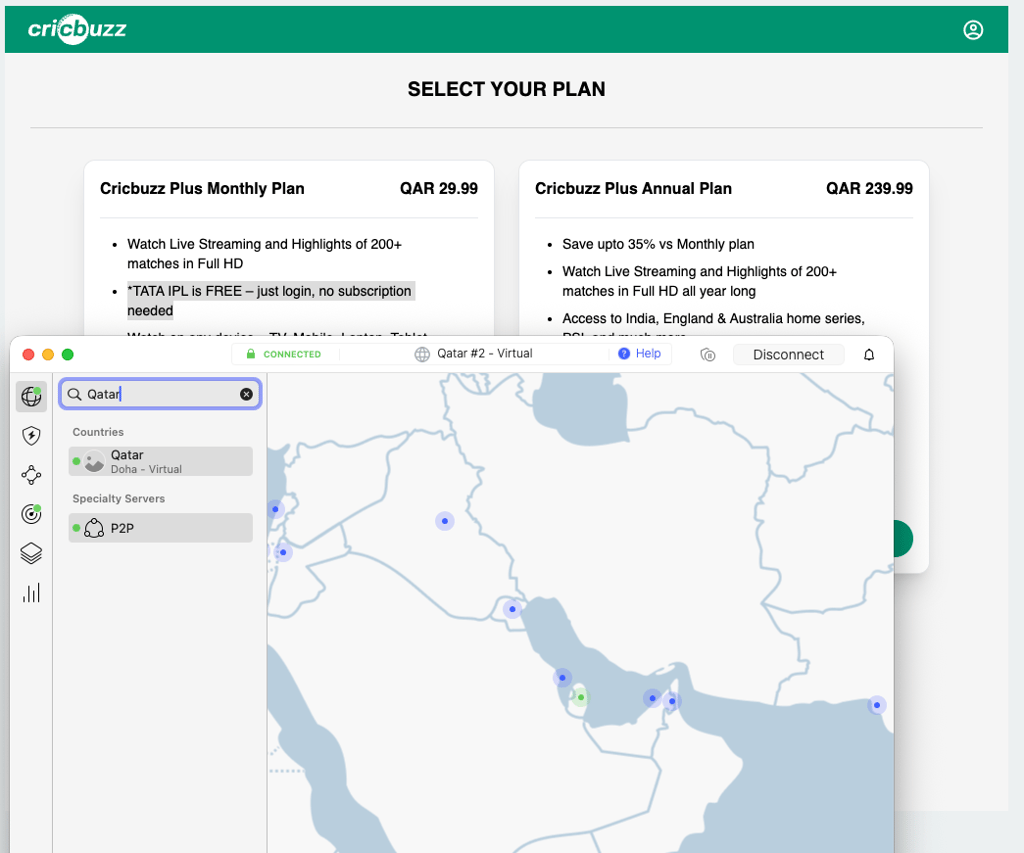Viewport: 1024px width, 853px height.
Task: Click the search box containing Qatar
Action: (x=161, y=394)
